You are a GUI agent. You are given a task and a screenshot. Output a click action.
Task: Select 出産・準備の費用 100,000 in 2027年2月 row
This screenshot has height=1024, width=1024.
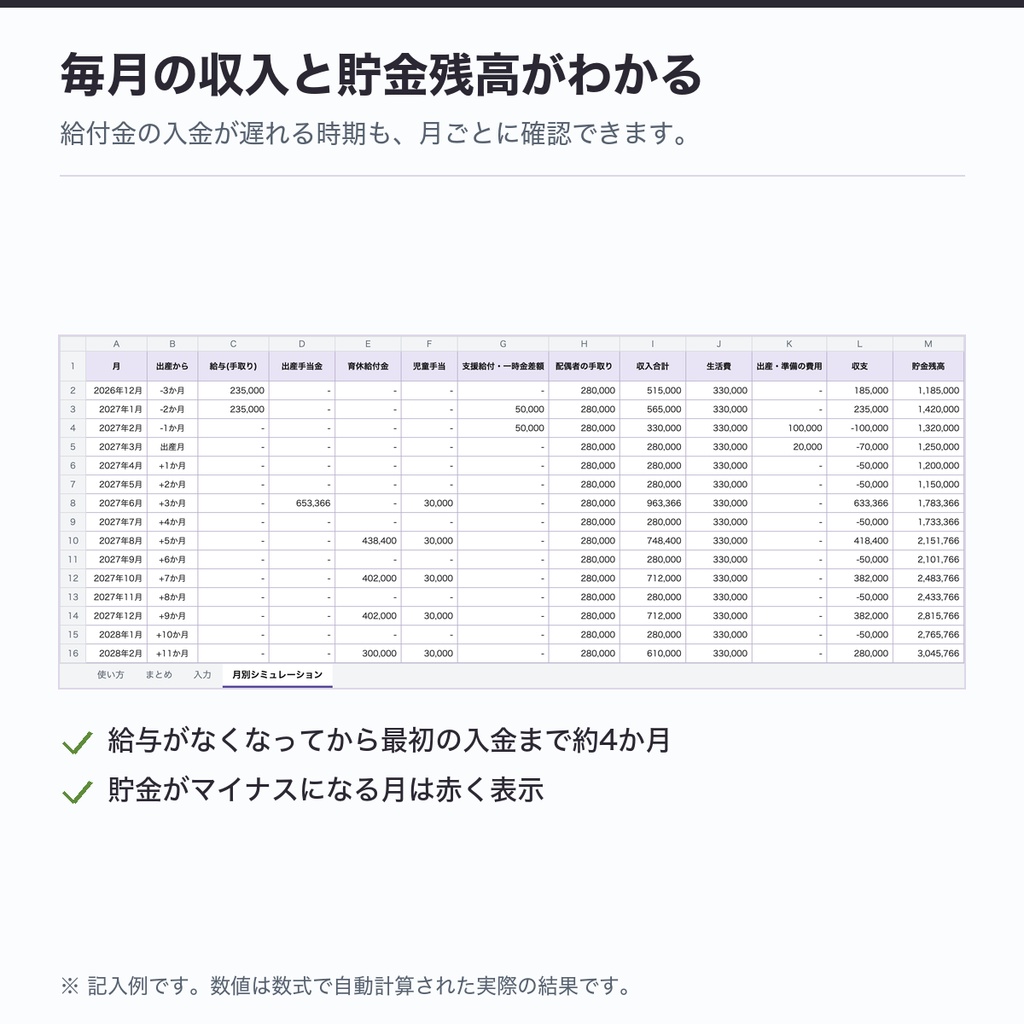(789, 428)
